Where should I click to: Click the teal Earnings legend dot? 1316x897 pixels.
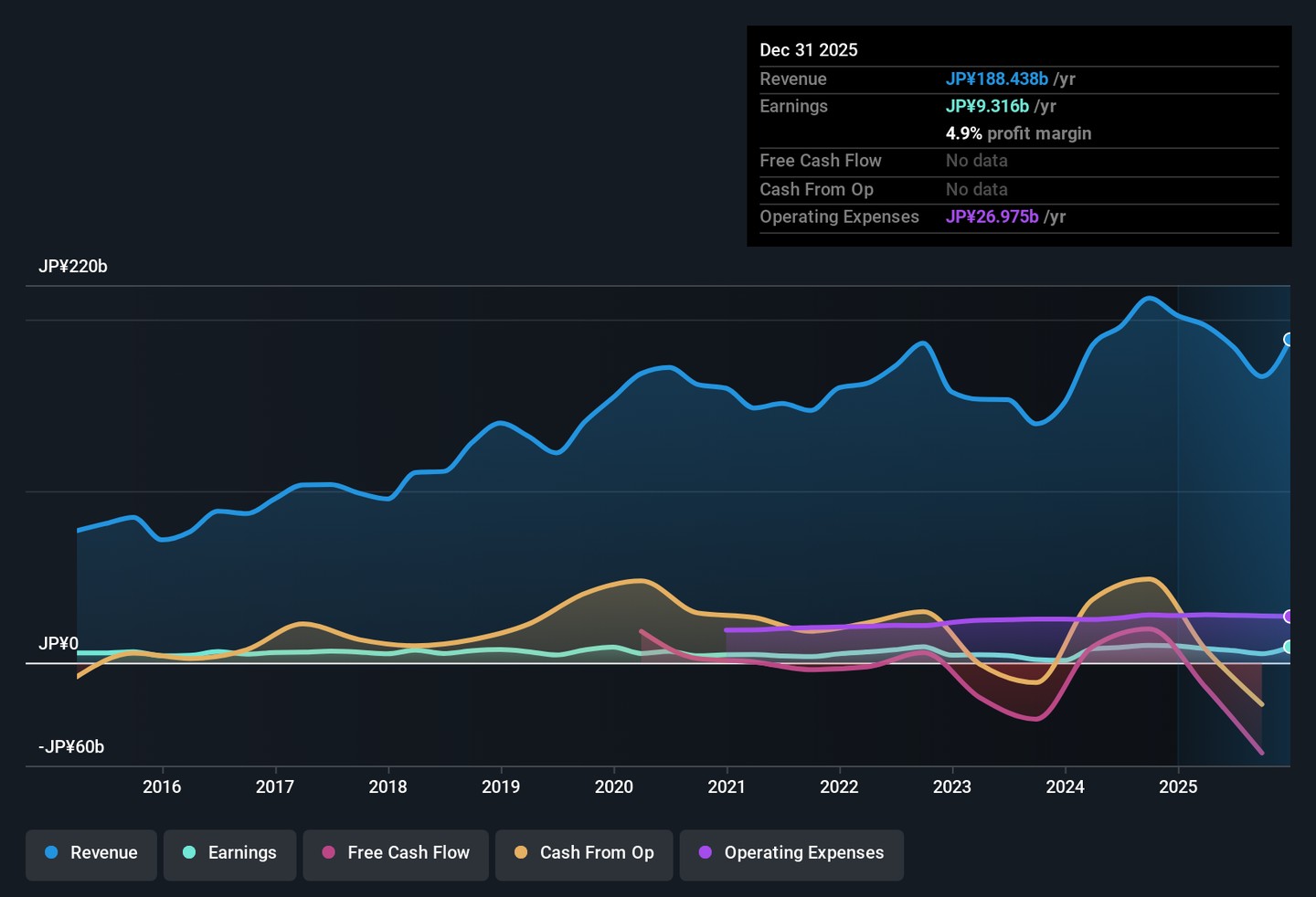point(189,852)
